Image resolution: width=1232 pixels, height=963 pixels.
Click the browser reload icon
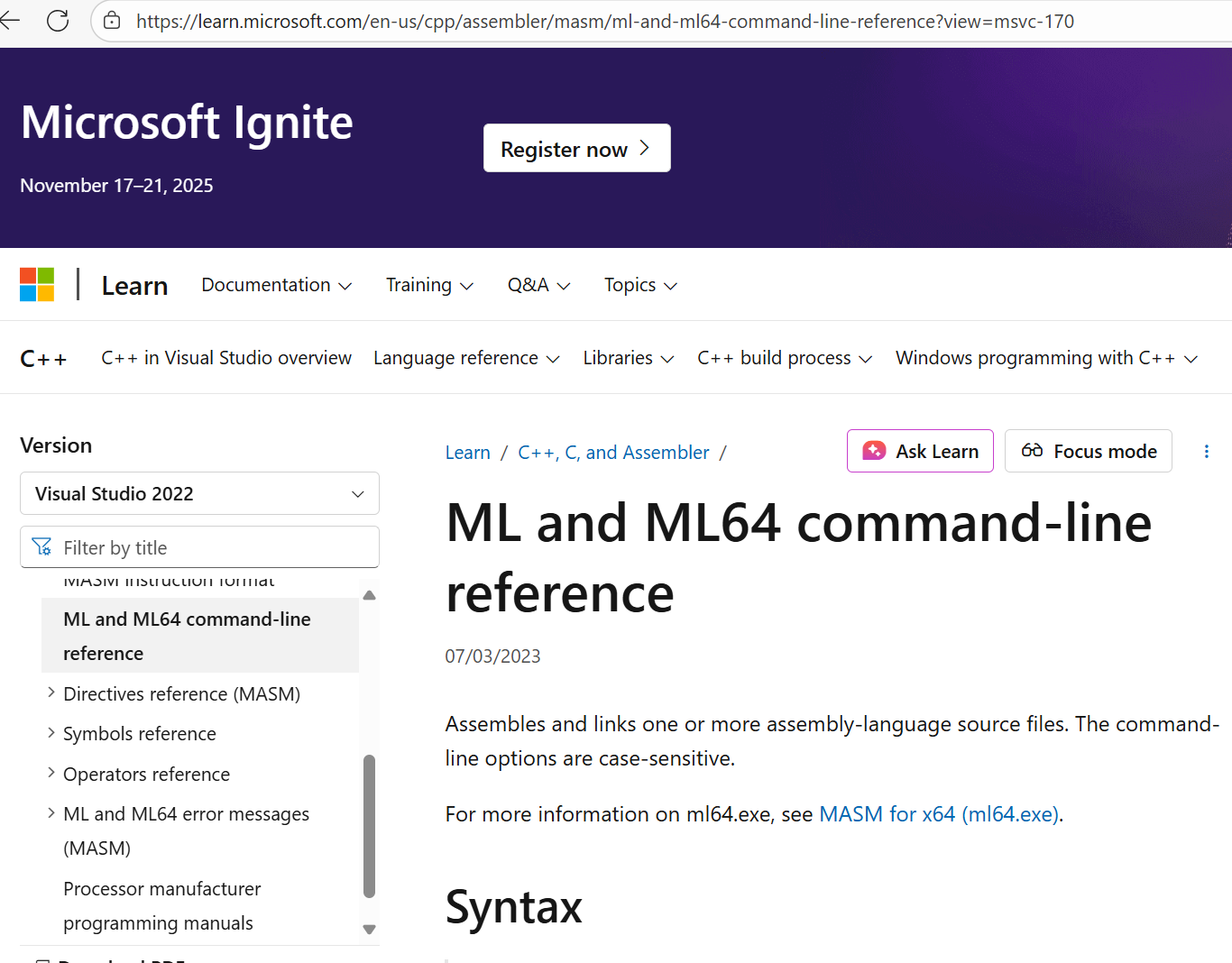(x=58, y=21)
